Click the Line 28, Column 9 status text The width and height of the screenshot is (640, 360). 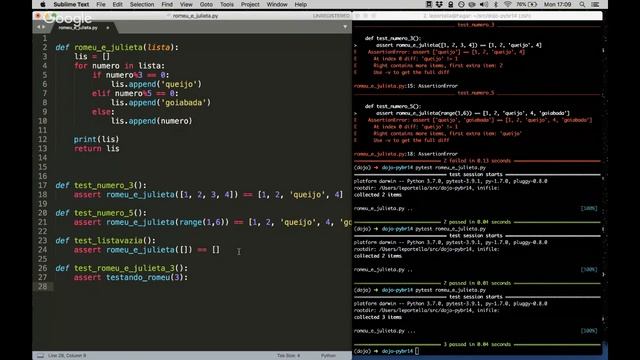coord(67,356)
